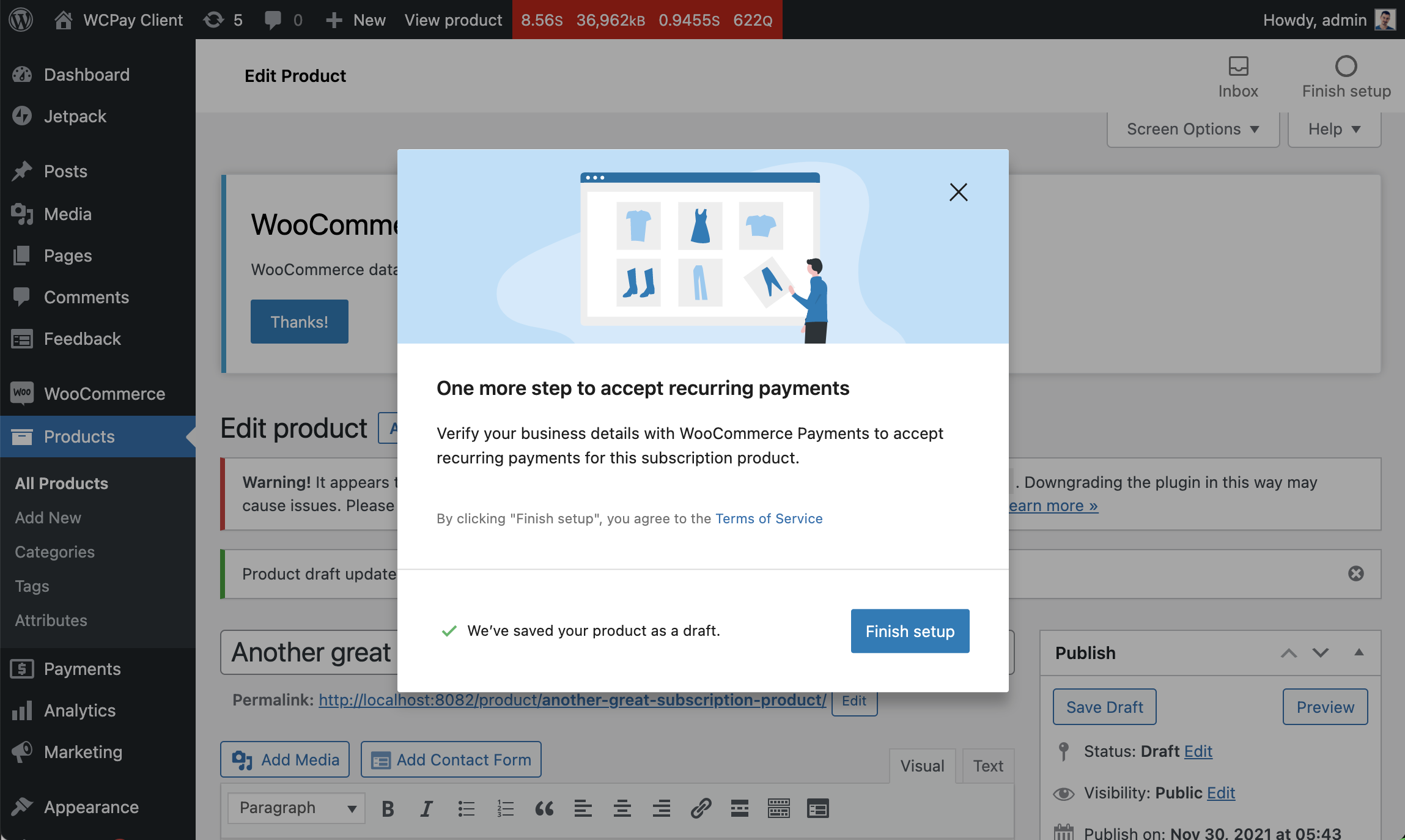Open the Inbox panel
Viewport: 1405px width, 840px height.
1237,76
